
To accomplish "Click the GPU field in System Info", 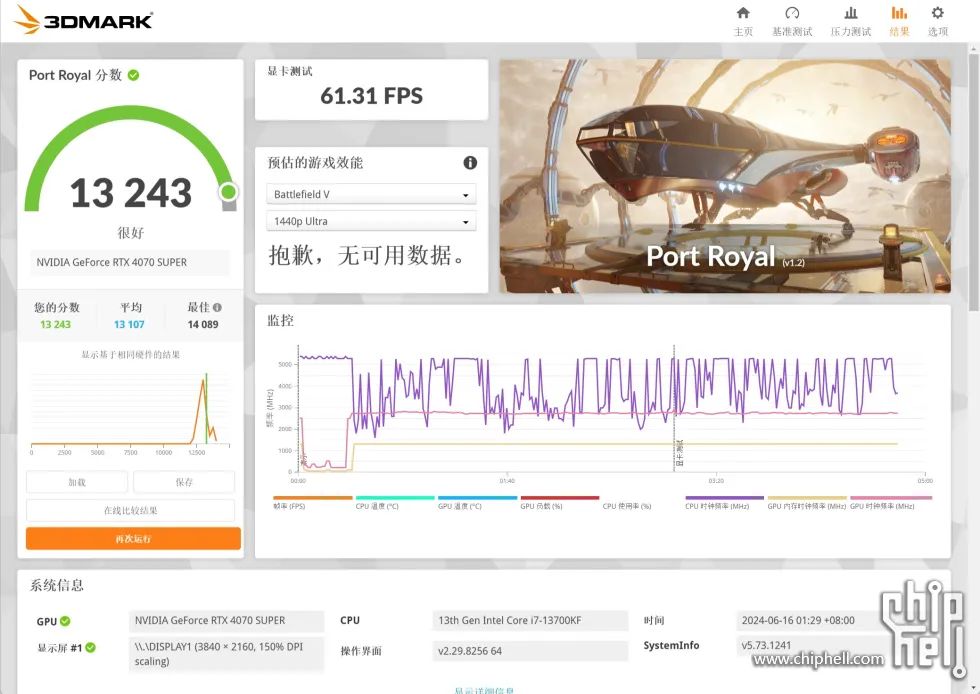I will (226, 620).
